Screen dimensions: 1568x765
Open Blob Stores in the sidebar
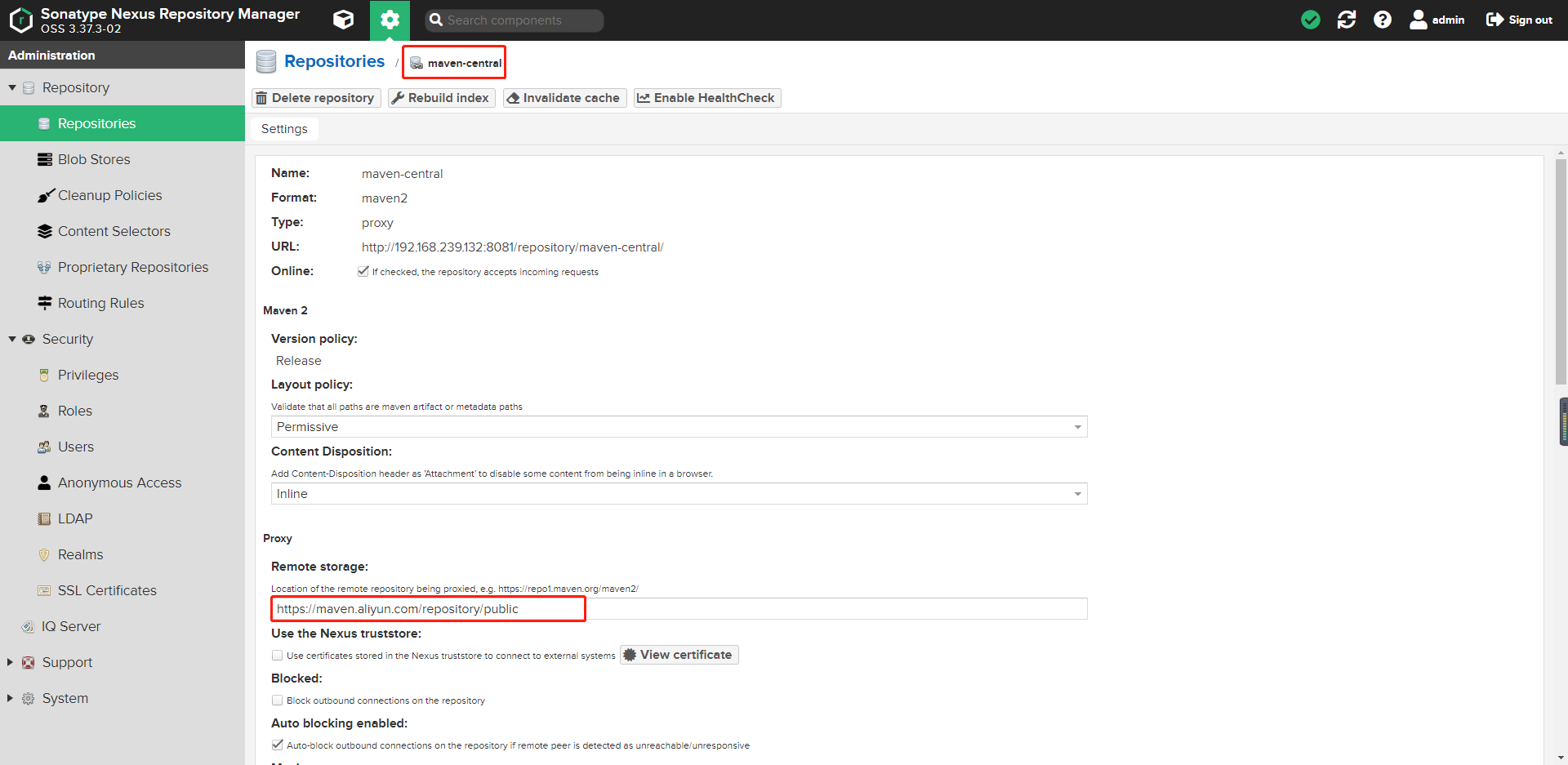94,159
